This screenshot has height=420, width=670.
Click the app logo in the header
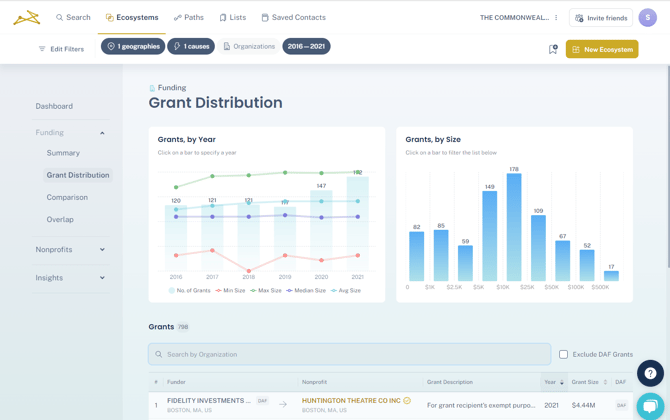27,17
